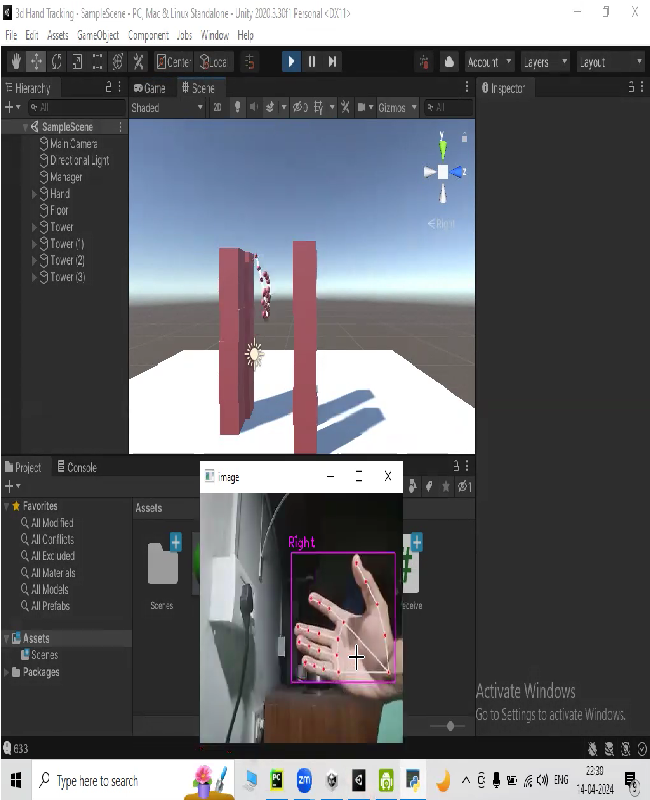Open Unity Collaborate services icon
This screenshot has width=650, height=800.
[424, 62]
